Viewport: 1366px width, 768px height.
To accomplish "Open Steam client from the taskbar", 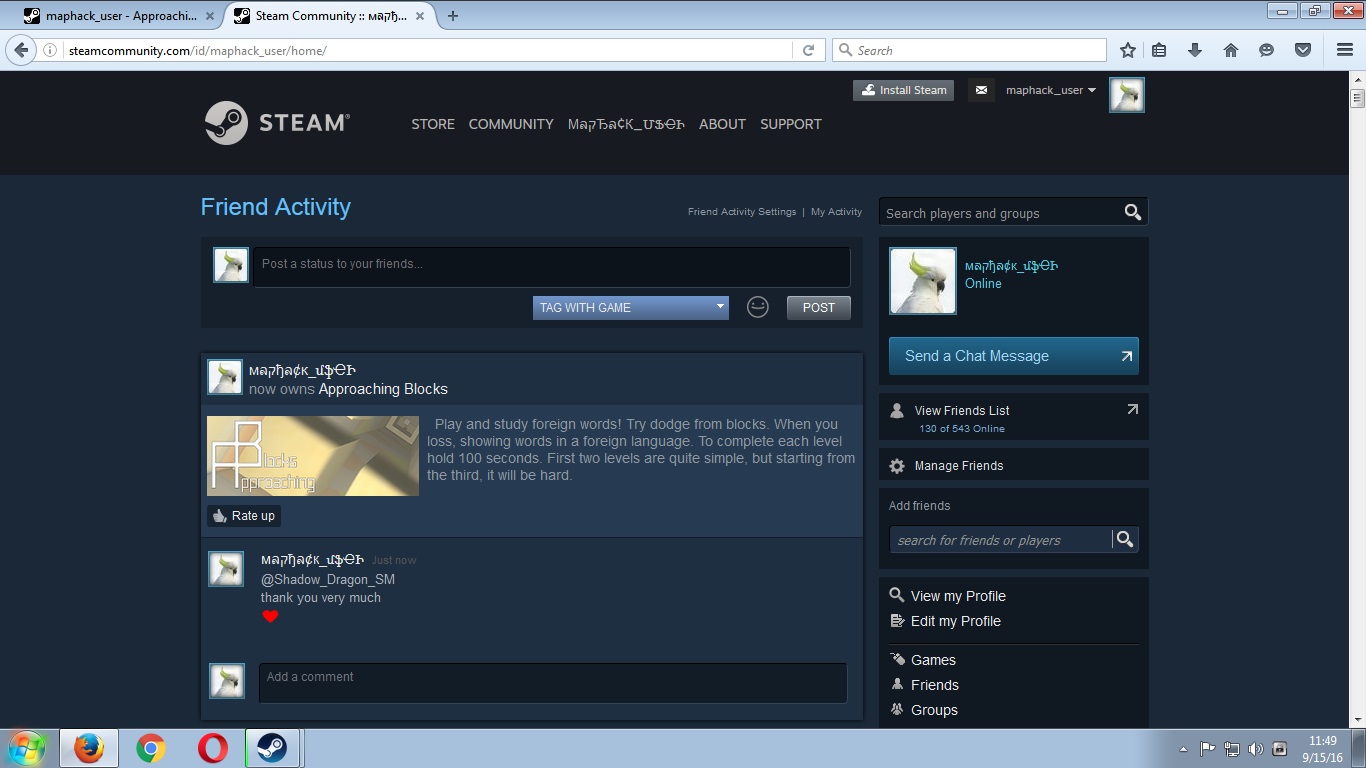I will pos(271,748).
